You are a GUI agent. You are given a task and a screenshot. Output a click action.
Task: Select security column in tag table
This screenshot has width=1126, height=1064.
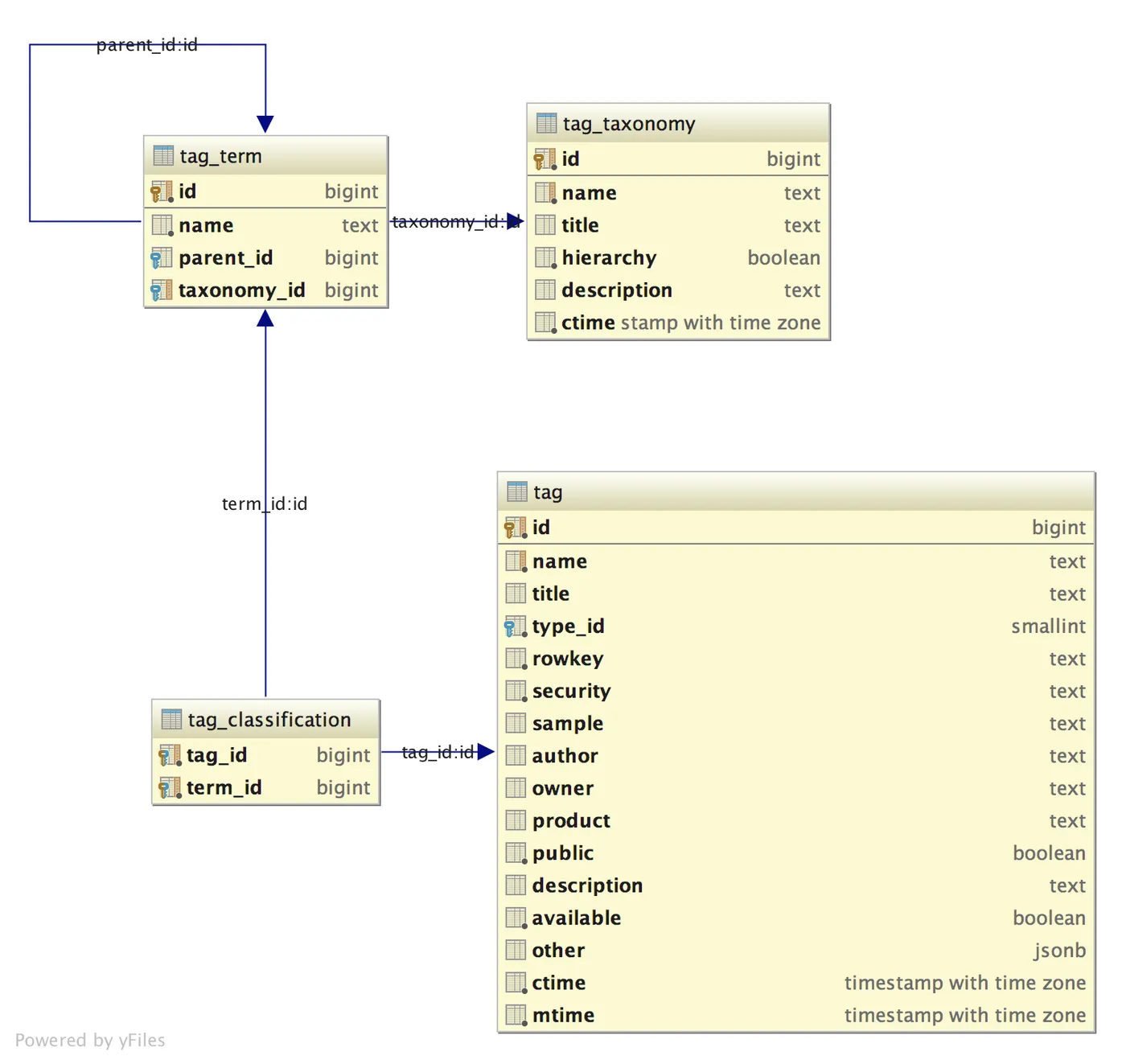(796, 691)
